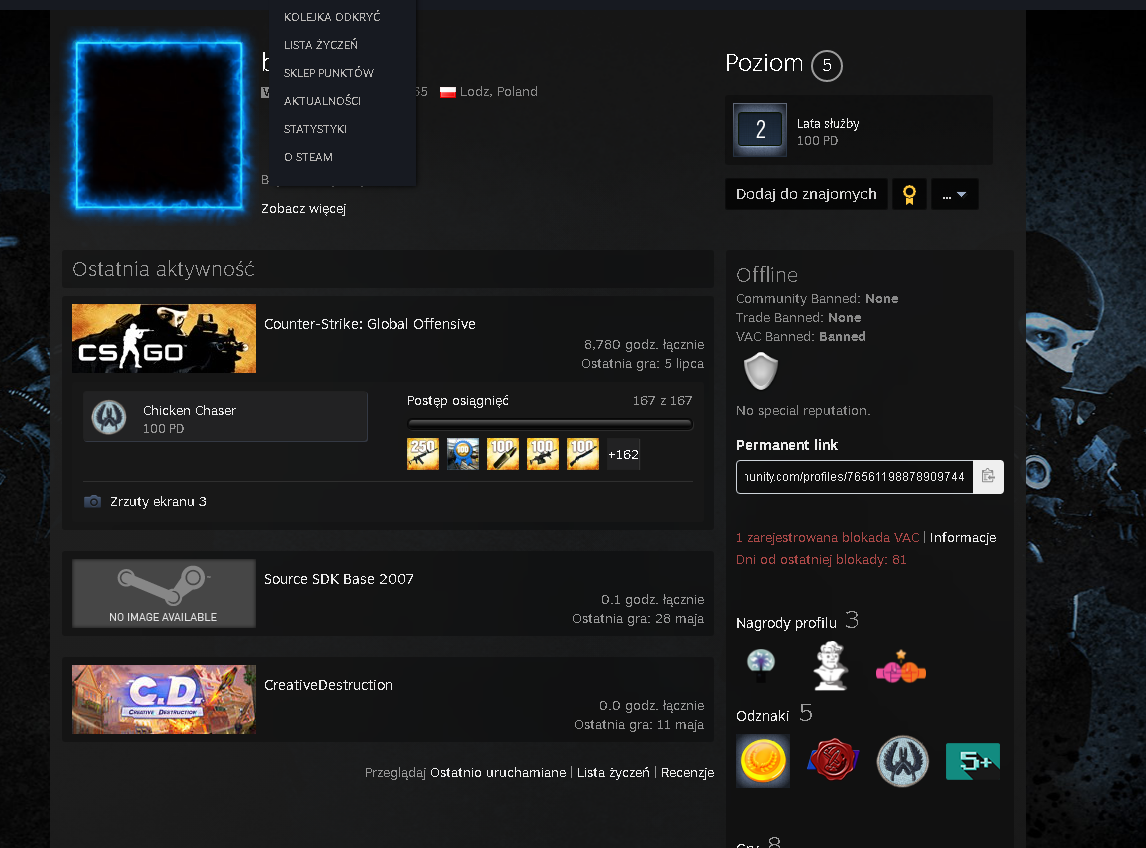Expand the +162 more achievements
Image resolution: width=1146 pixels, height=848 pixels.
(623, 454)
